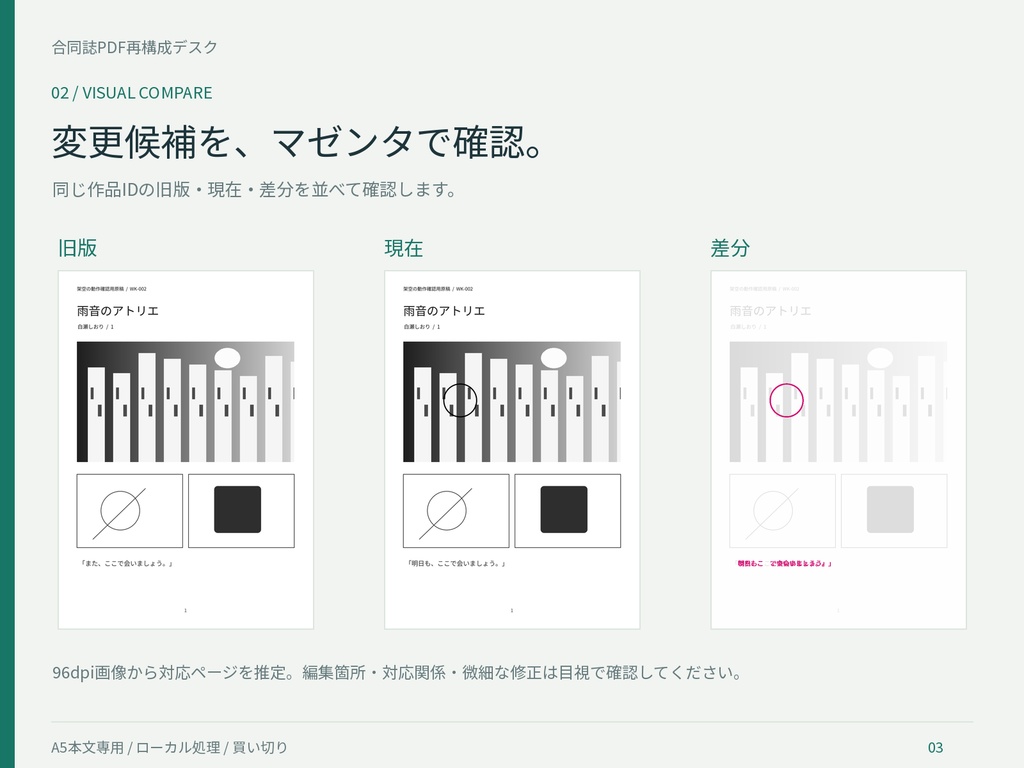Click the magenta circle in the 差分 page
The height and width of the screenshot is (768, 1024).
(786, 400)
